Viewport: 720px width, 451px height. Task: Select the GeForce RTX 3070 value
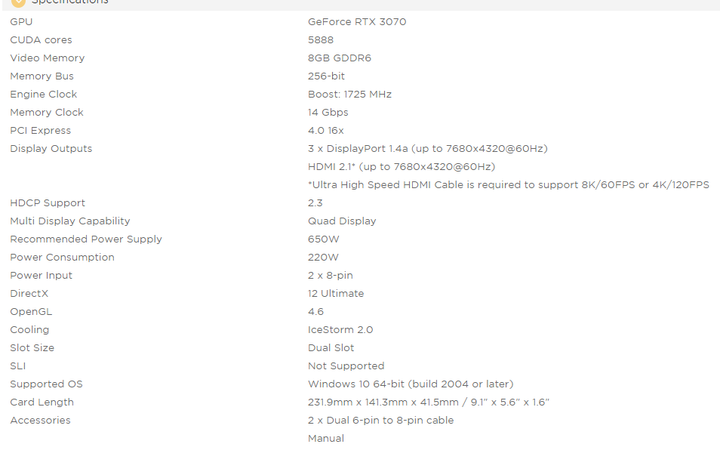point(357,22)
